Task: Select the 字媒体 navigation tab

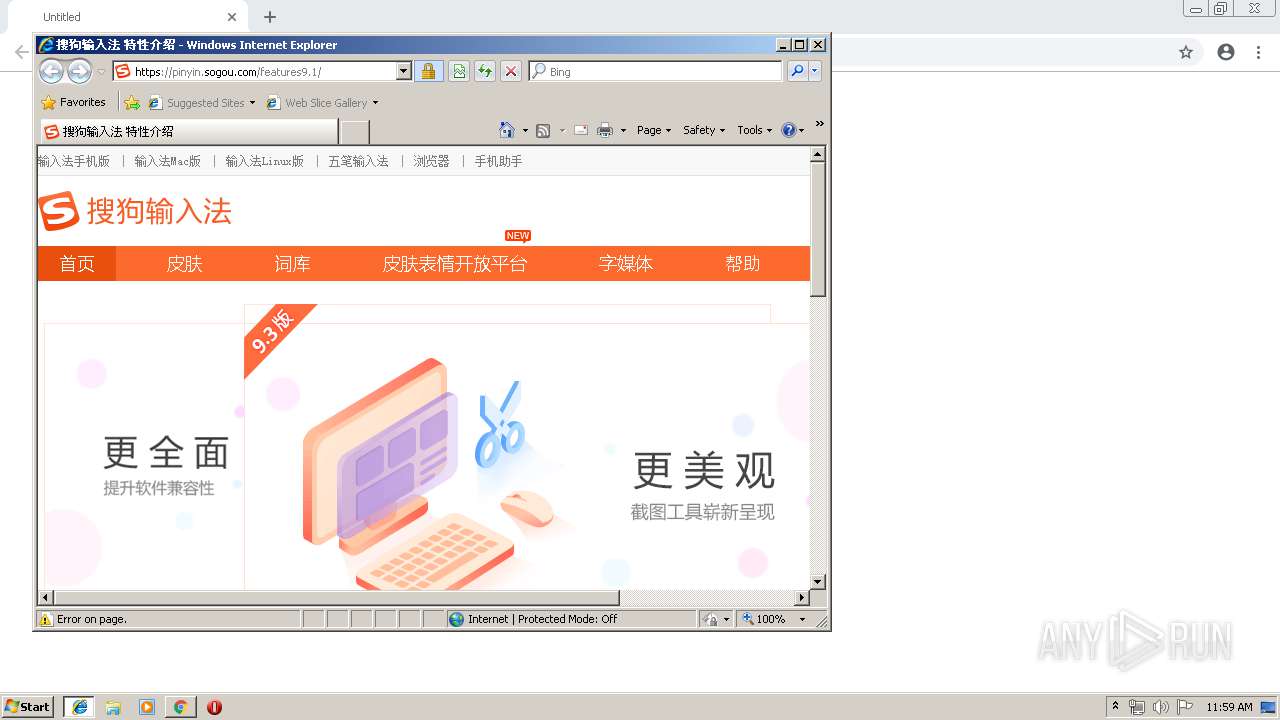Action: click(626, 264)
